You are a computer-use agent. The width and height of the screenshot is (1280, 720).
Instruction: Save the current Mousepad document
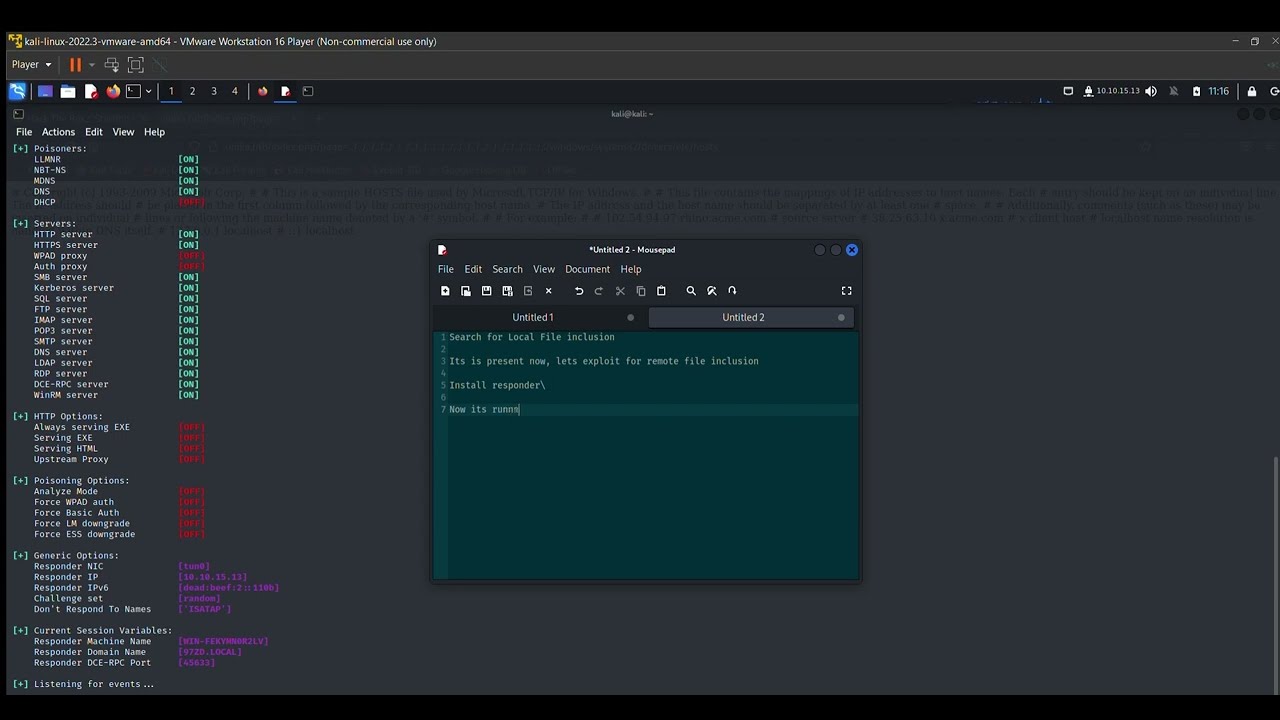tap(486, 291)
